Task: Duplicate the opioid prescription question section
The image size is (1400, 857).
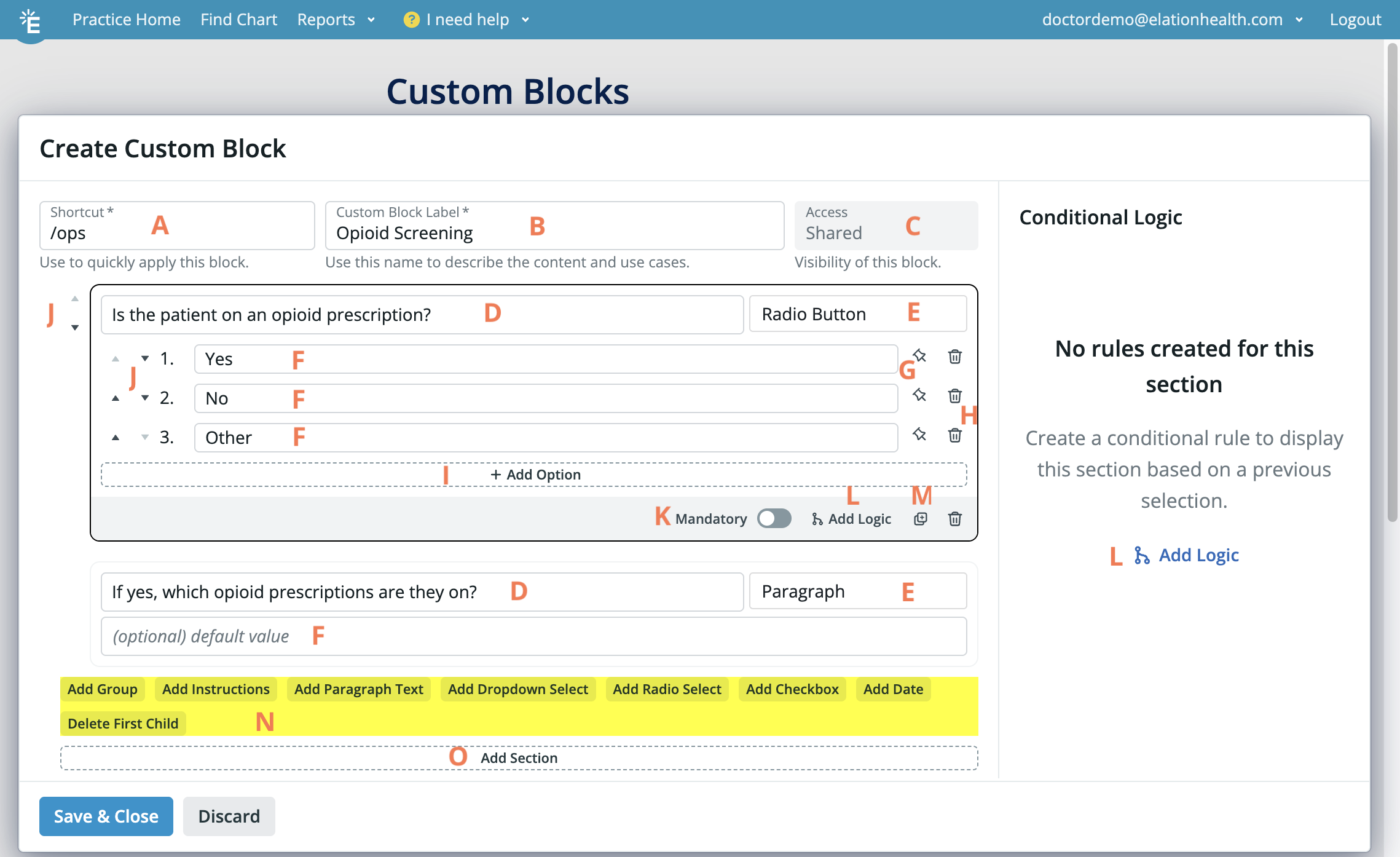Action: [x=920, y=518]
